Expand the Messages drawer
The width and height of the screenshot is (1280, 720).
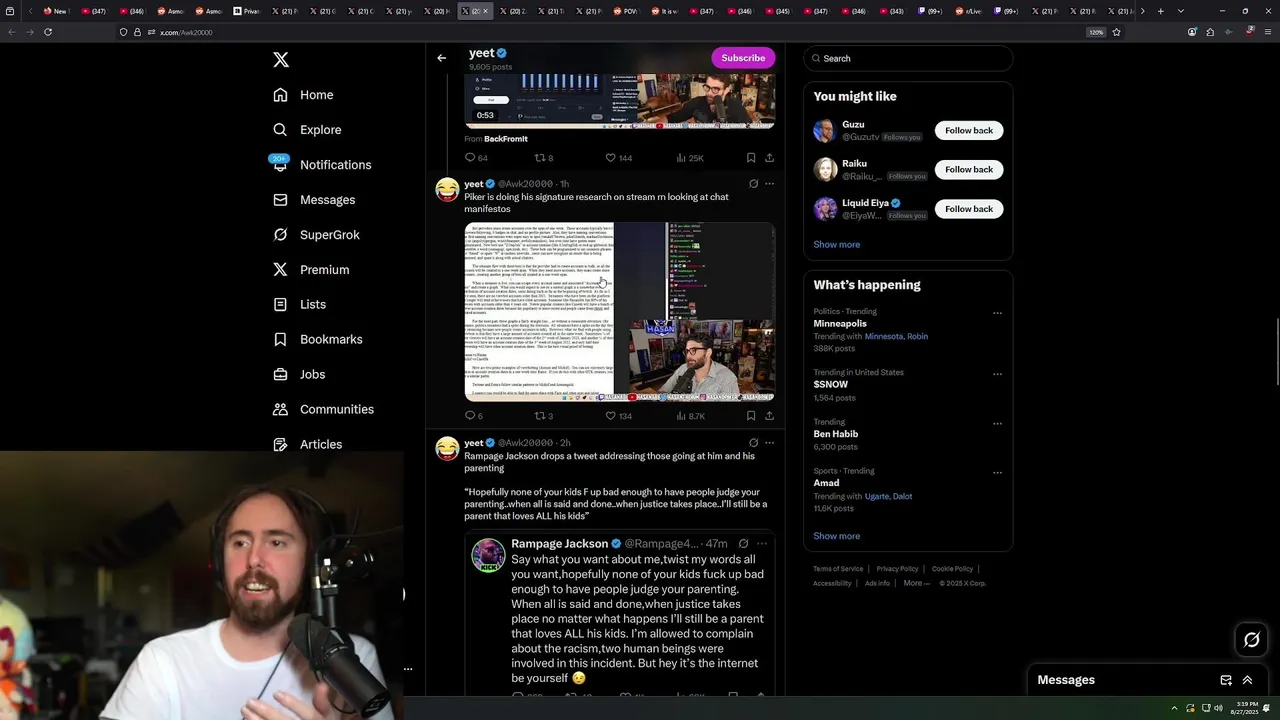coord(1247,680)
